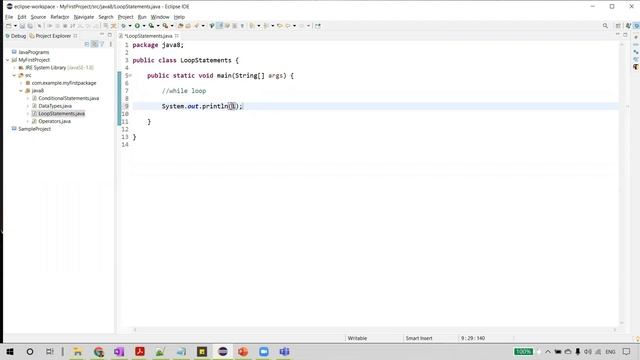Select the LoopStatements.java editor tab
The width and height of the screenshot is (640, 360).
tap(149, 36)
